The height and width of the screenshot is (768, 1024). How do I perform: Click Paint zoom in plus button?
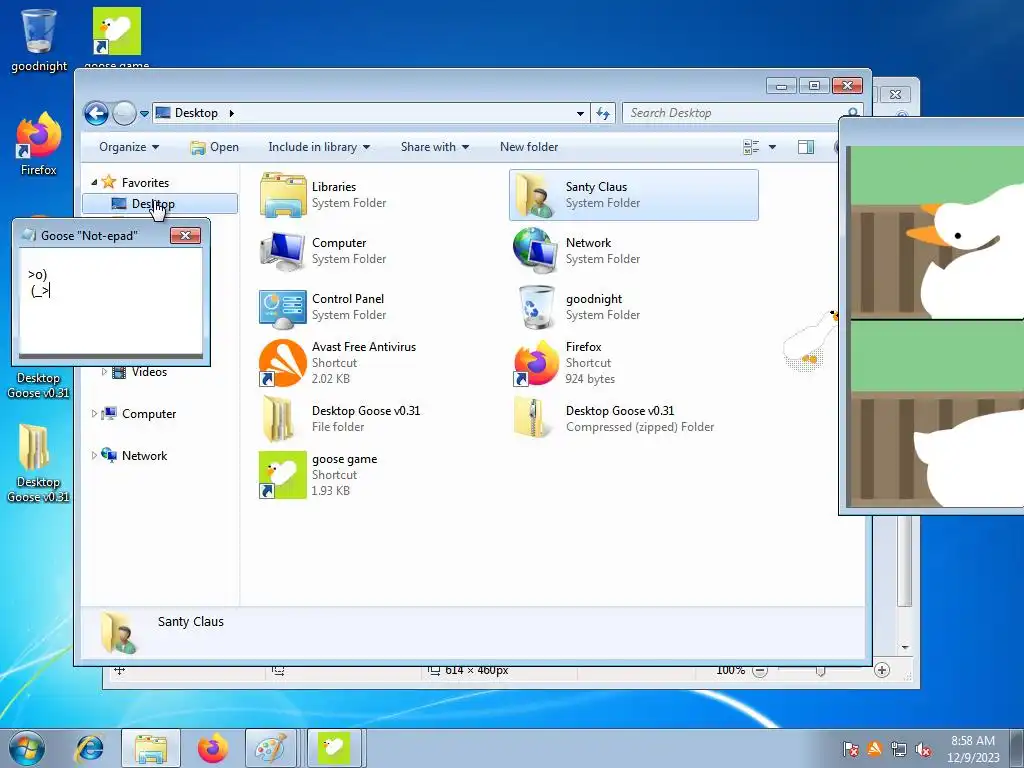click(x=882, y=670)
